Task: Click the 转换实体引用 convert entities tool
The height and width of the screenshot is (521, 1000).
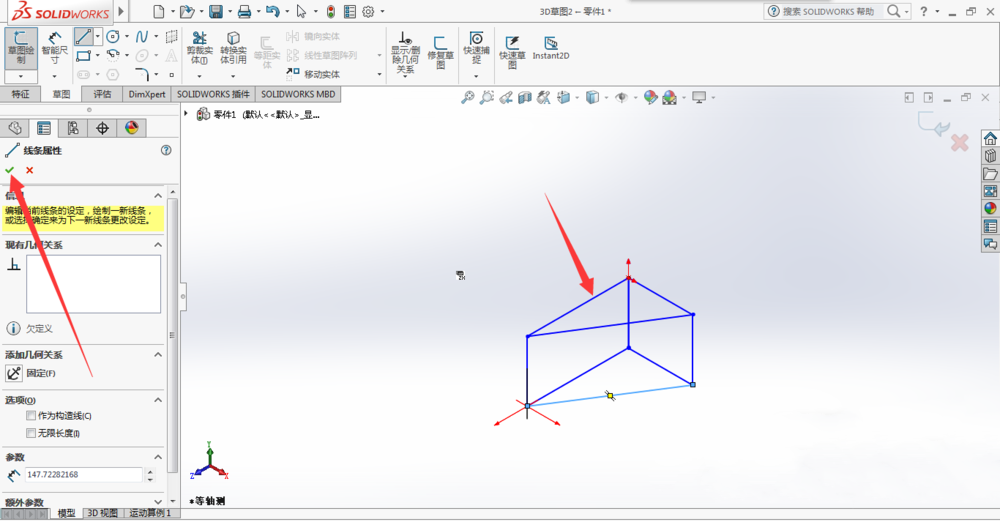Action: pos(233,48)
